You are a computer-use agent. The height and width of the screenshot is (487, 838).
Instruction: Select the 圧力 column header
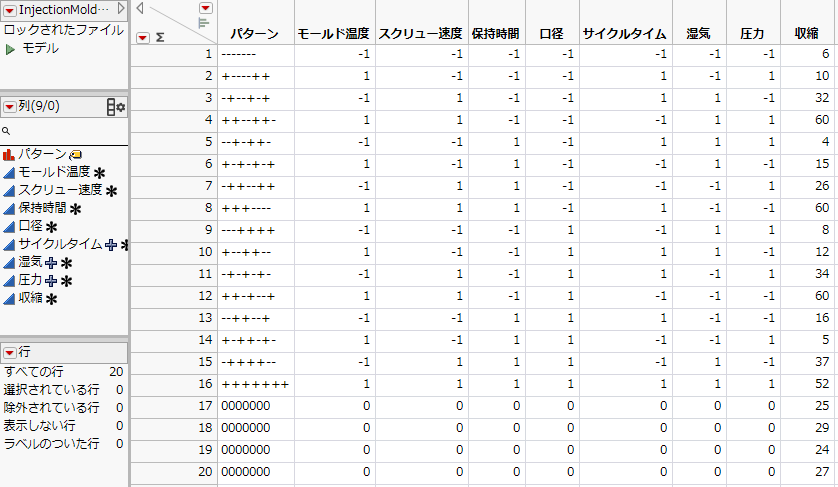coord(752,34)
